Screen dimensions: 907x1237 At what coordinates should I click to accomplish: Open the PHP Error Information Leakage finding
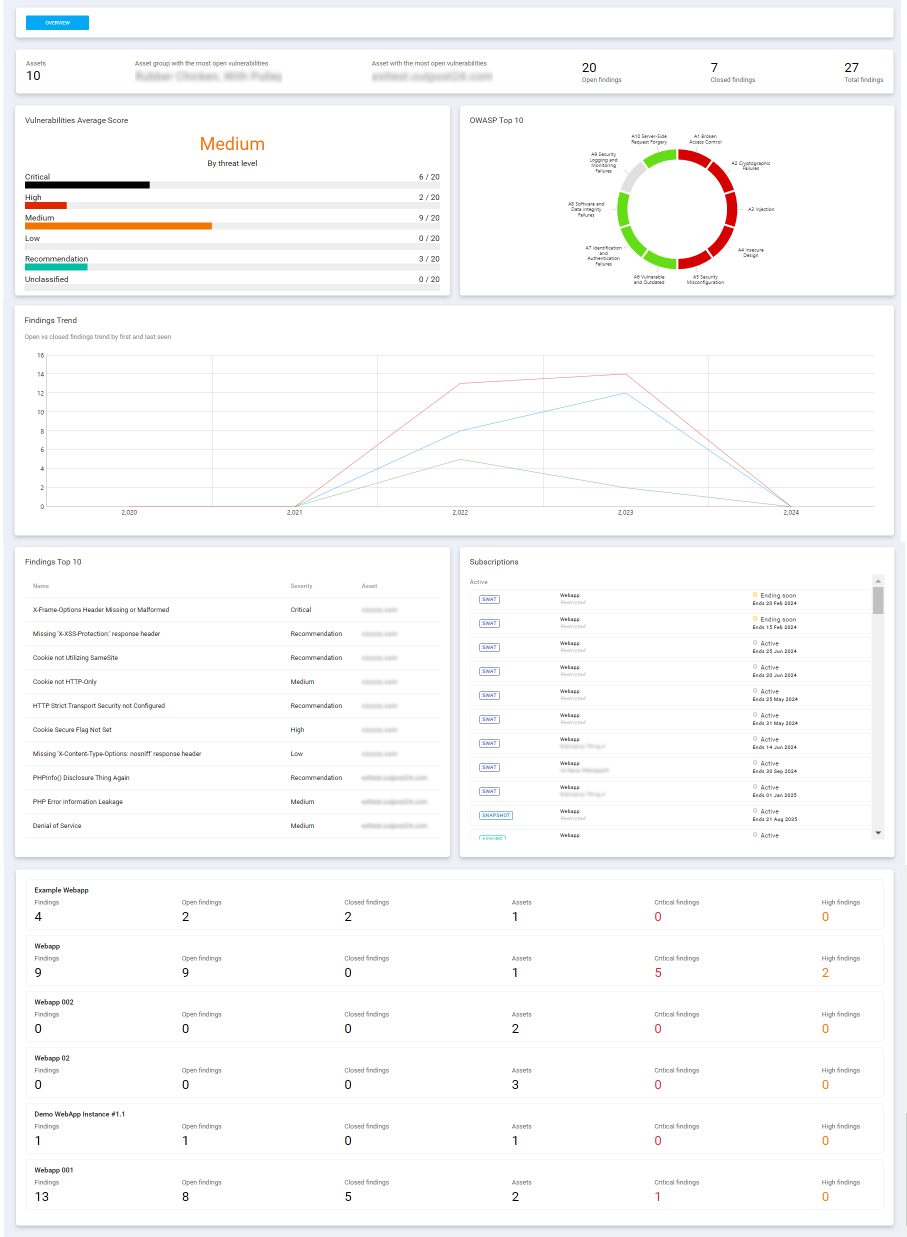(78, 802)
